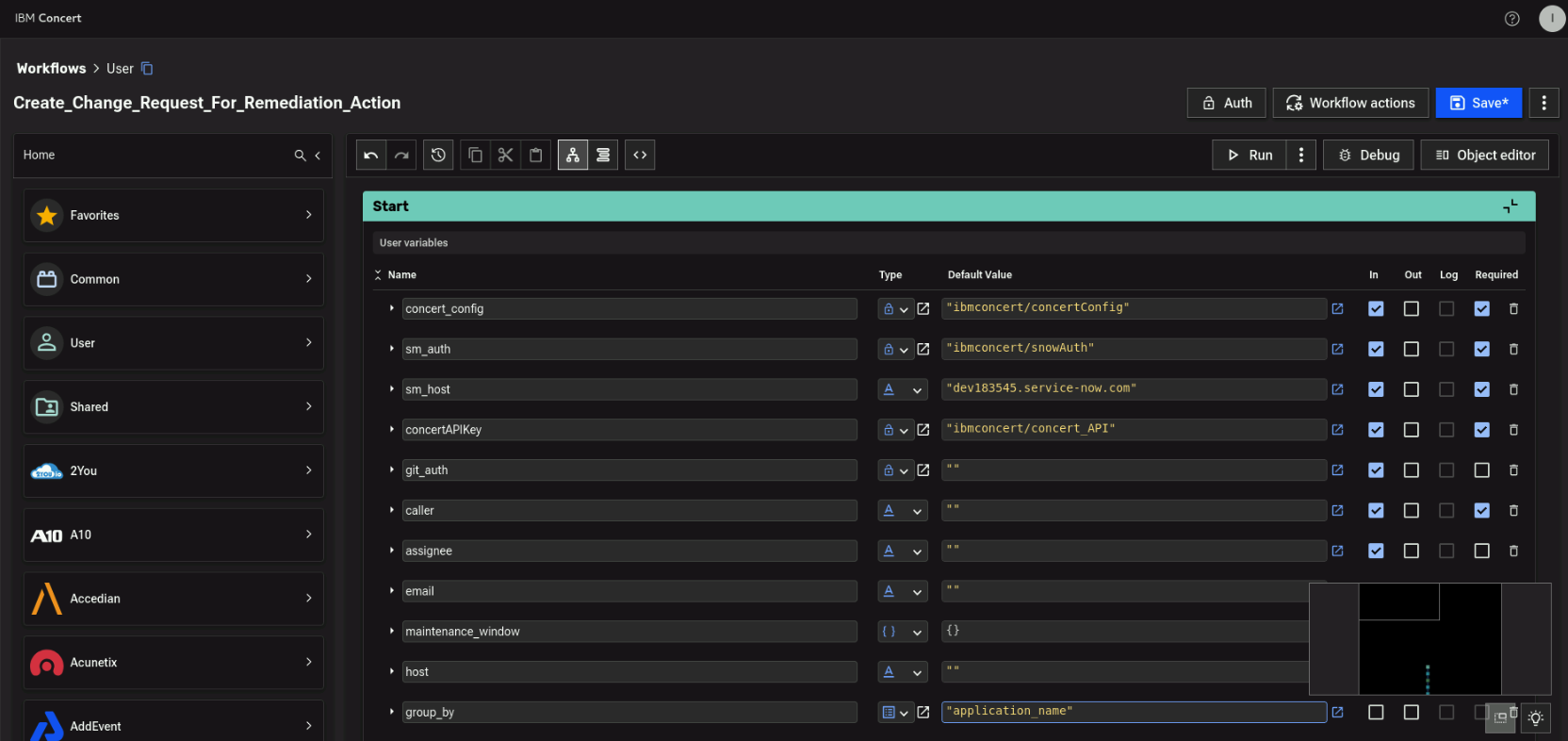Open editor for concert_config default value
Viewport: 1568px width, 741px height.
click(1337, 308)
